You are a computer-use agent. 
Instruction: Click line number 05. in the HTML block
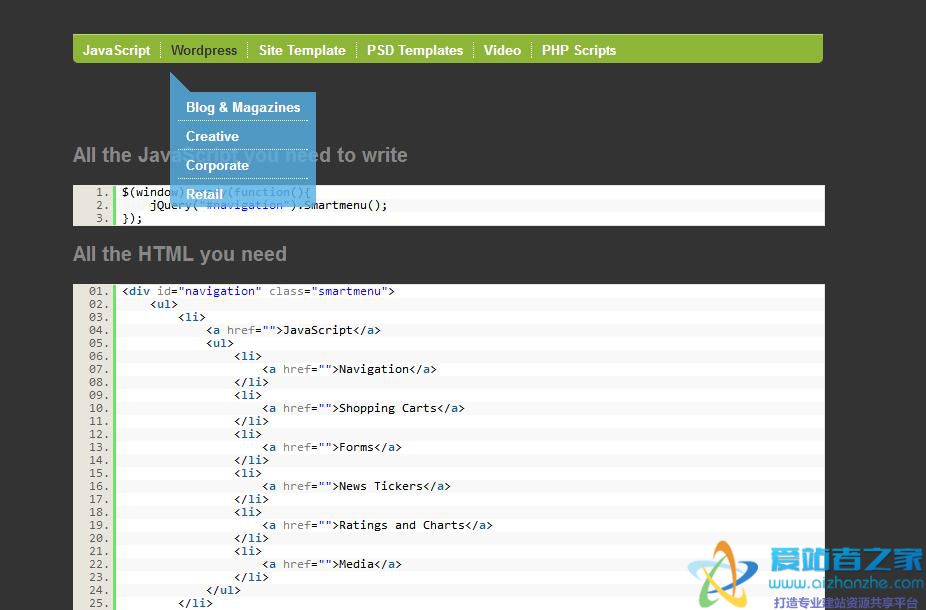[x=99, y=343]
